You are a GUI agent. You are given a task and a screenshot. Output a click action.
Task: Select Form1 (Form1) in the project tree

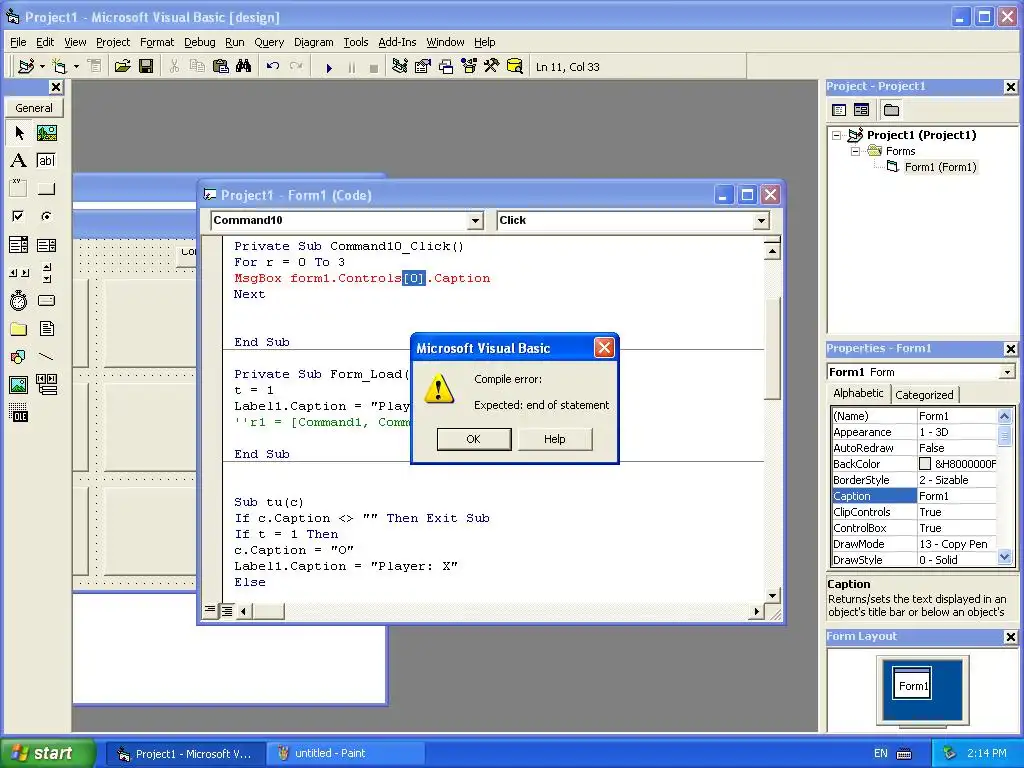940,167
